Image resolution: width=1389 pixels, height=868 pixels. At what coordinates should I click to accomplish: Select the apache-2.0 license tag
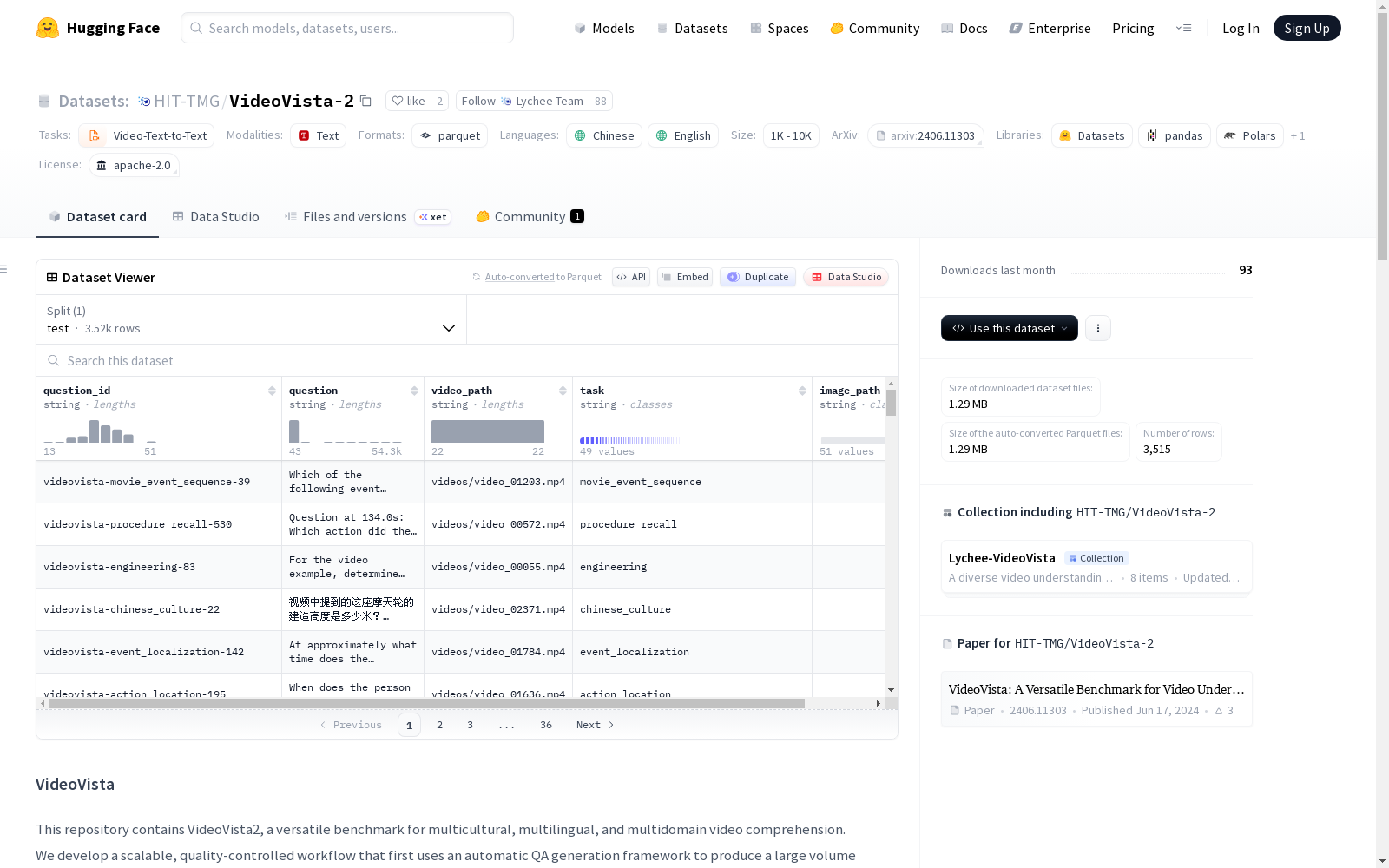coord(134,165)
